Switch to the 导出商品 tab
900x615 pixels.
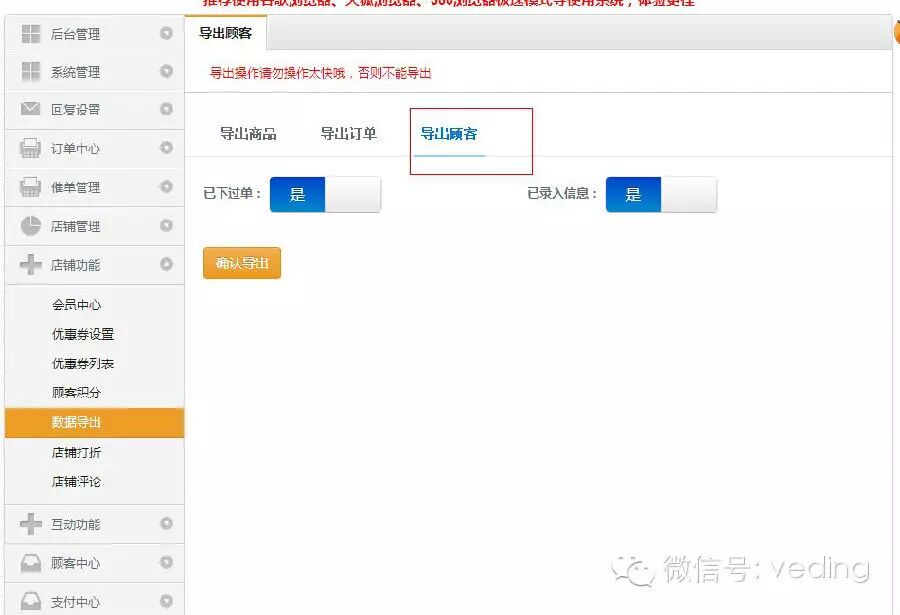(248, 134)
